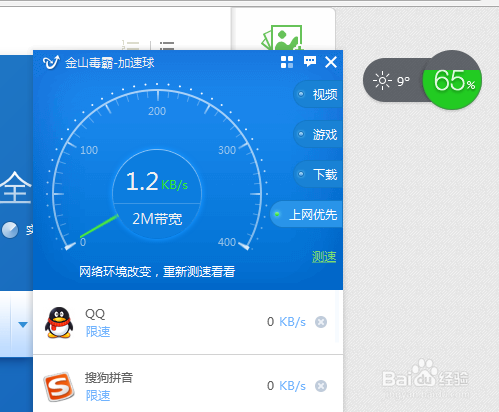
Task: Click the 网络环境改变，重新测速看看 message
Action: pos(157,272)
